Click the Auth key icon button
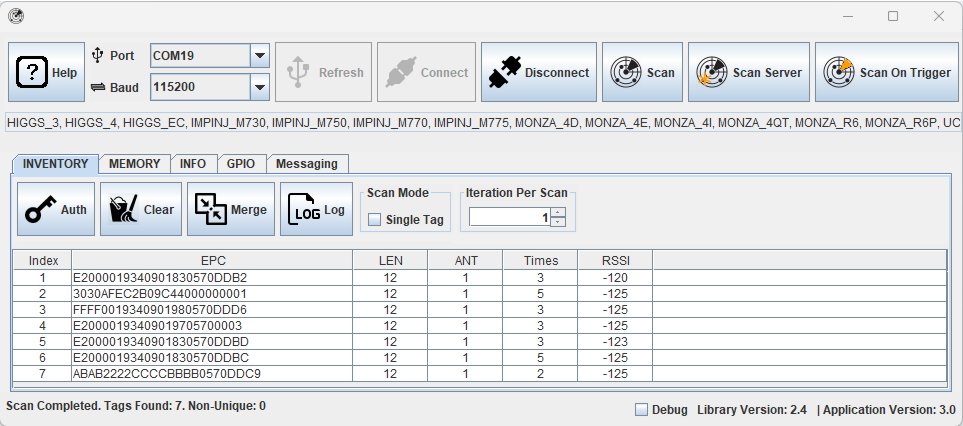Screen dimensions: 963x426 [56, 209]
